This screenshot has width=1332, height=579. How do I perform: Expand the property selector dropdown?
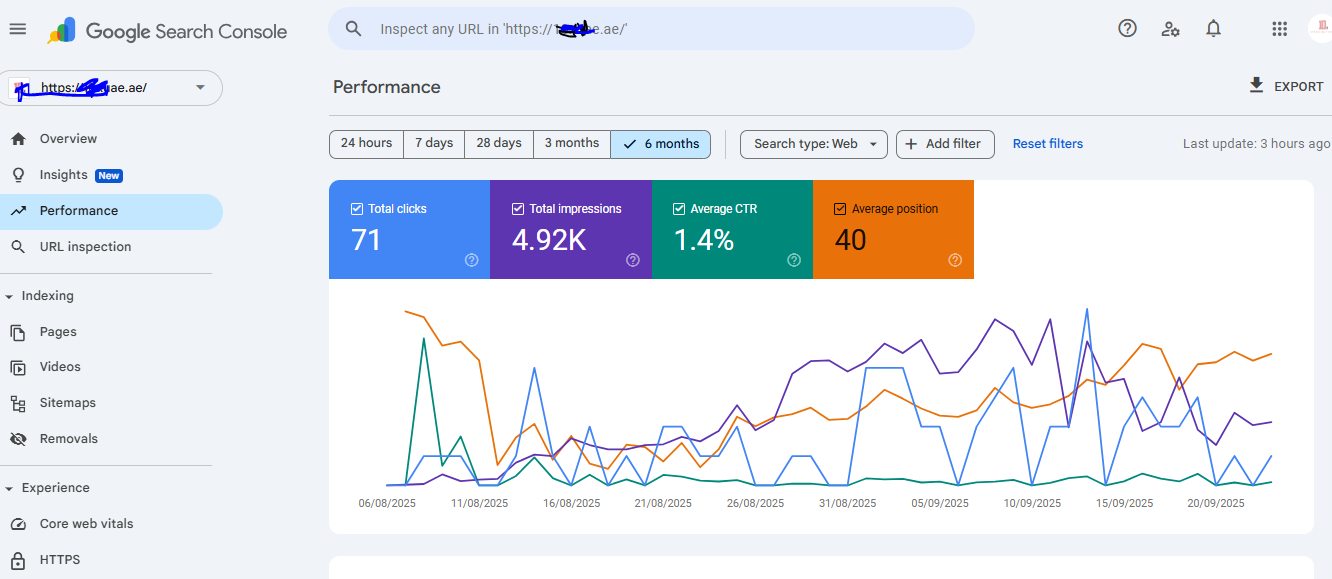(199, 88)
